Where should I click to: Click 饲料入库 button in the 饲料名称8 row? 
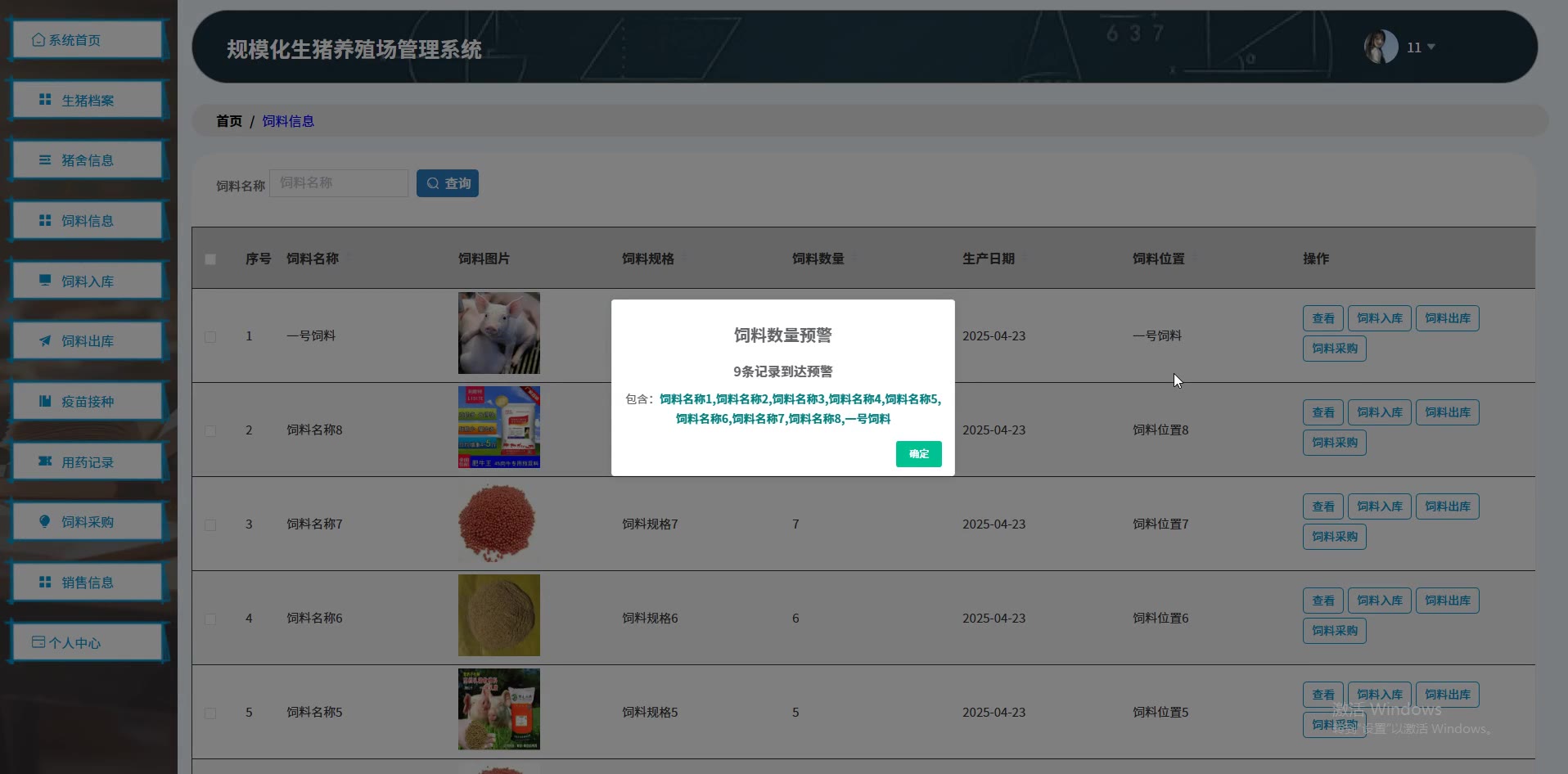1379,412
